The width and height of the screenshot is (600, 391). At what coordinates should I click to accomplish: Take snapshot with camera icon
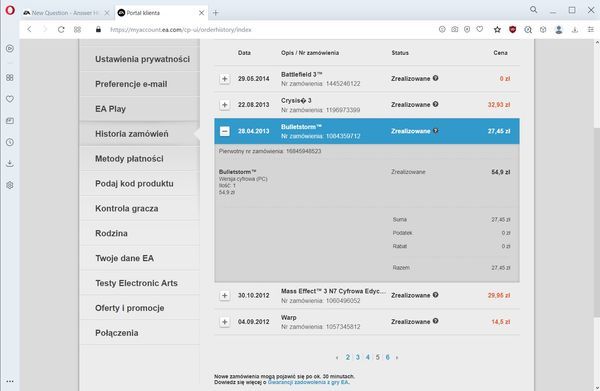(x=455, y=29)
